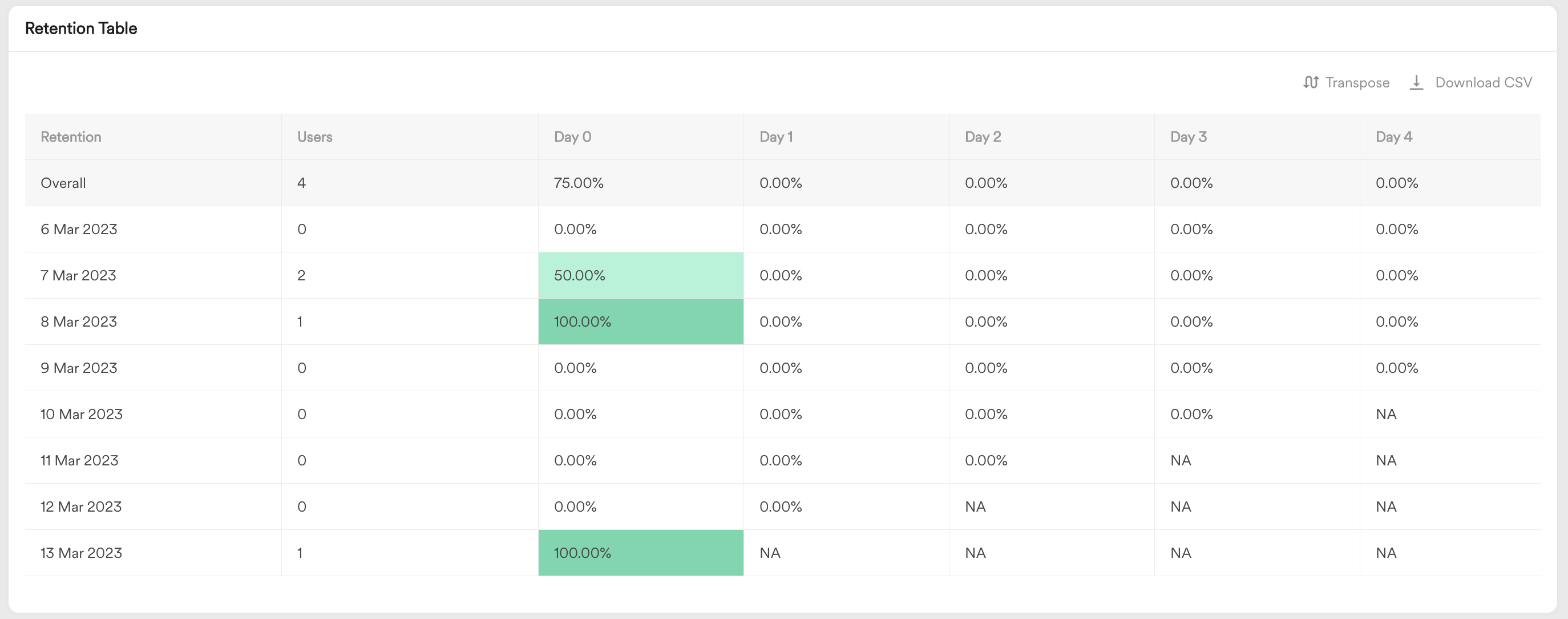
Task: Click the download arrow icon
Action: [1416, 82]
